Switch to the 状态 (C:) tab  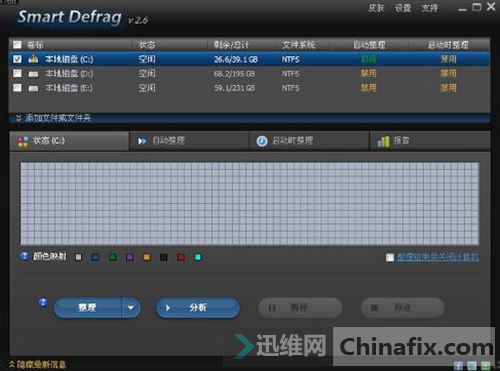point(69,141)
